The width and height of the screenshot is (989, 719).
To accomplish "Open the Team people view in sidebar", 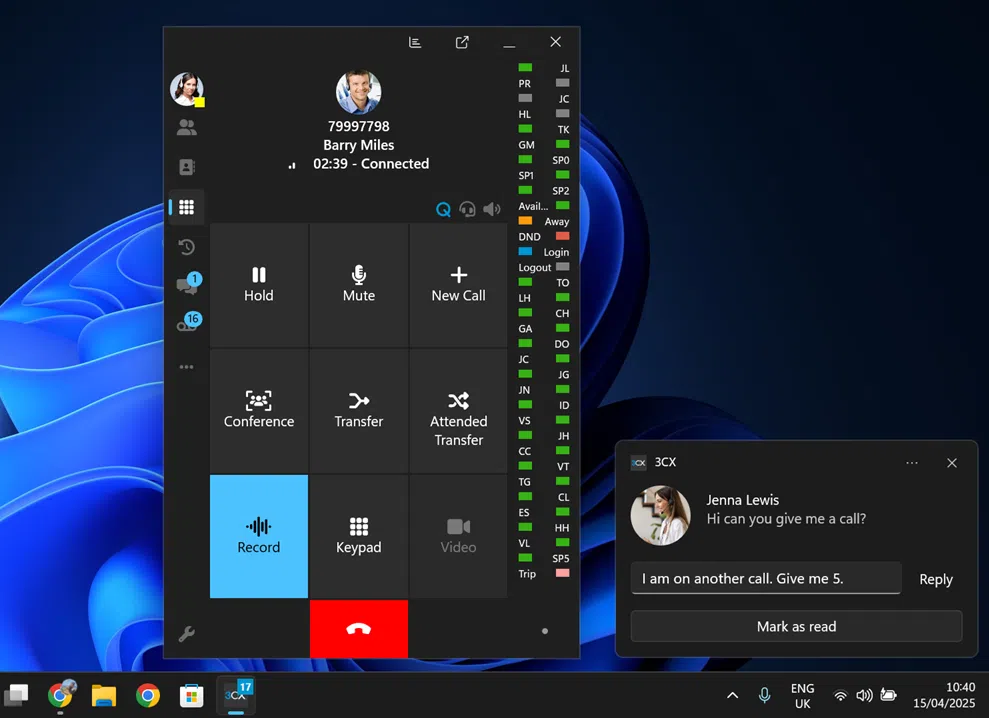I will 187,128.
